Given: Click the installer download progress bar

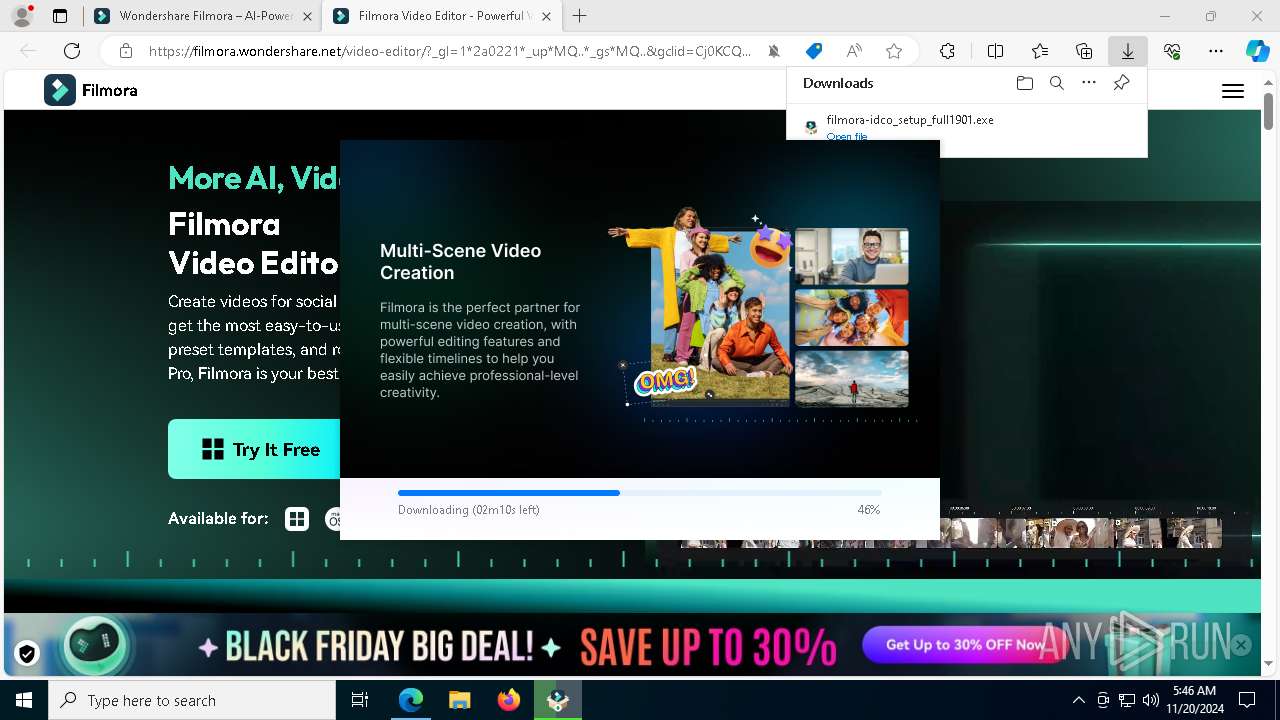Looking at the screenshot, I should [x=640, y=493].
